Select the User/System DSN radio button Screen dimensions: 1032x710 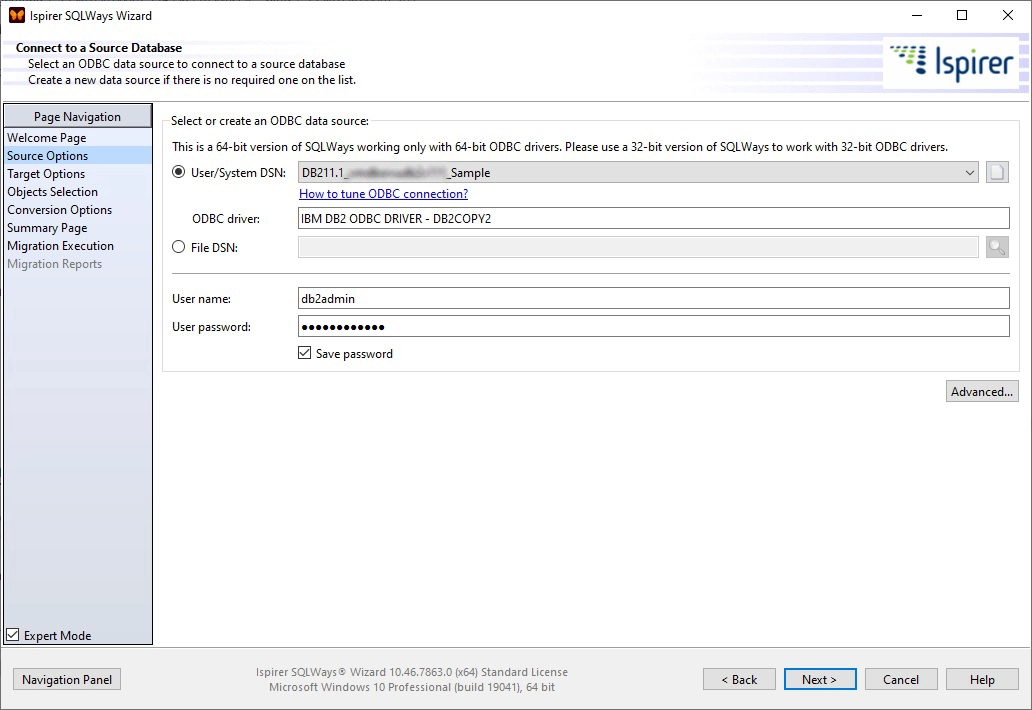click(x=177, y=171)
